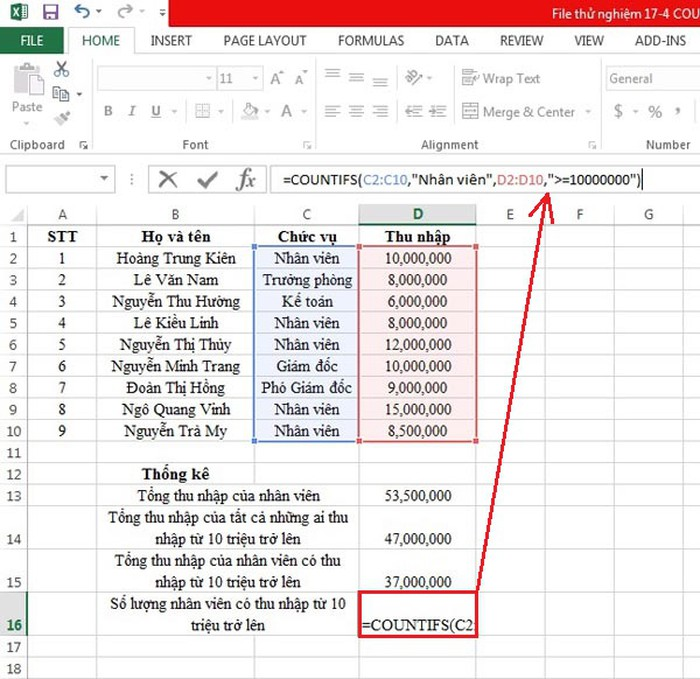Open the Copy dropdown arrow

point(79,94)
